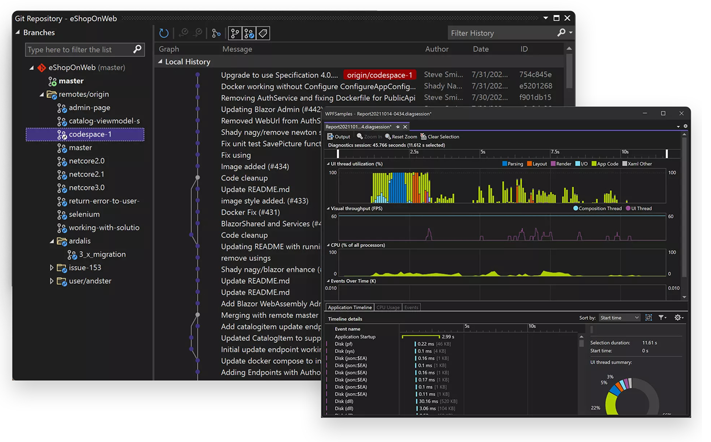711x442 pixels.
Task: Click the selenium branch icon
Action: (62, 215)
